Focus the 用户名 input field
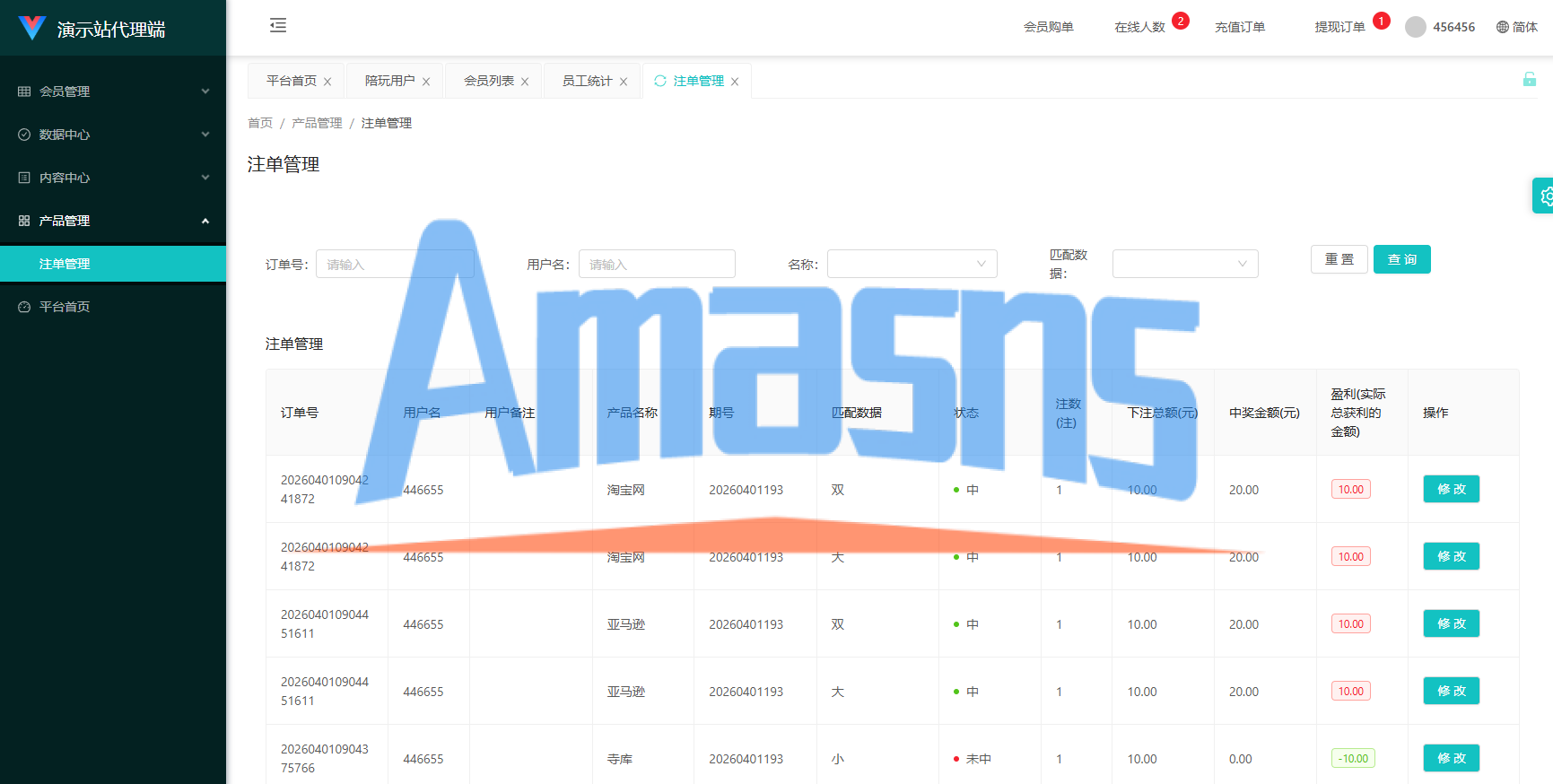The image size is (1553, 784). (x=657, y=264)
